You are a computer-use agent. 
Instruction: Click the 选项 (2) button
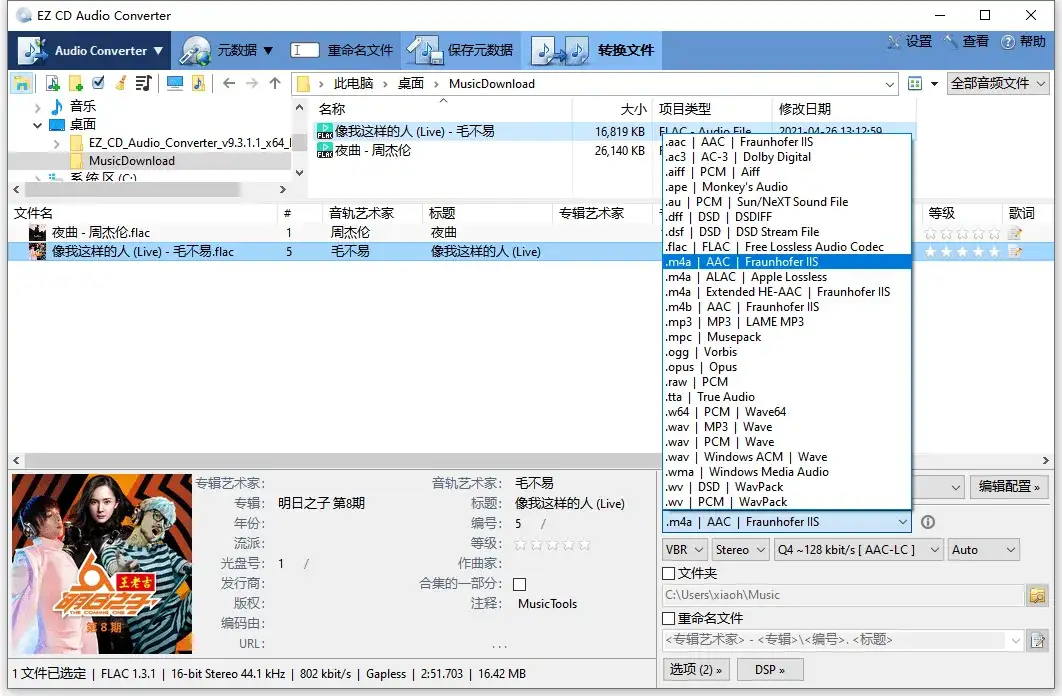696,669
